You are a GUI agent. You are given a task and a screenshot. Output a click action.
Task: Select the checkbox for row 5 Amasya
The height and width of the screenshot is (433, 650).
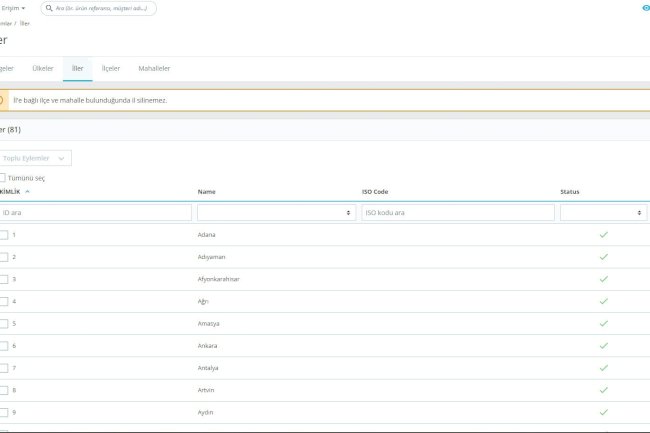click(3, 324)
